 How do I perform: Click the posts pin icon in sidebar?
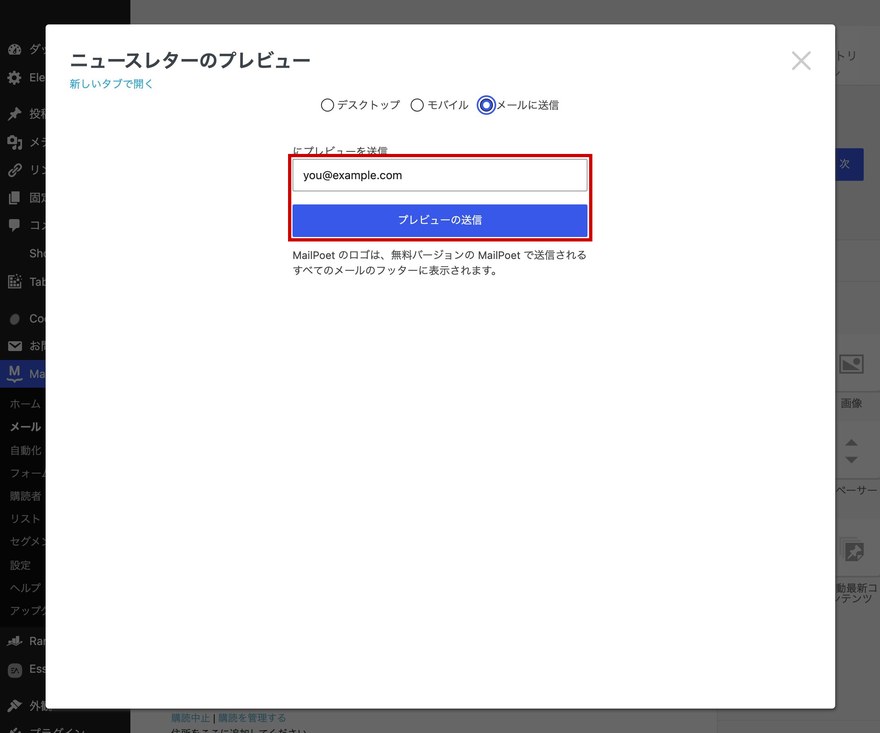click(15, 114)
